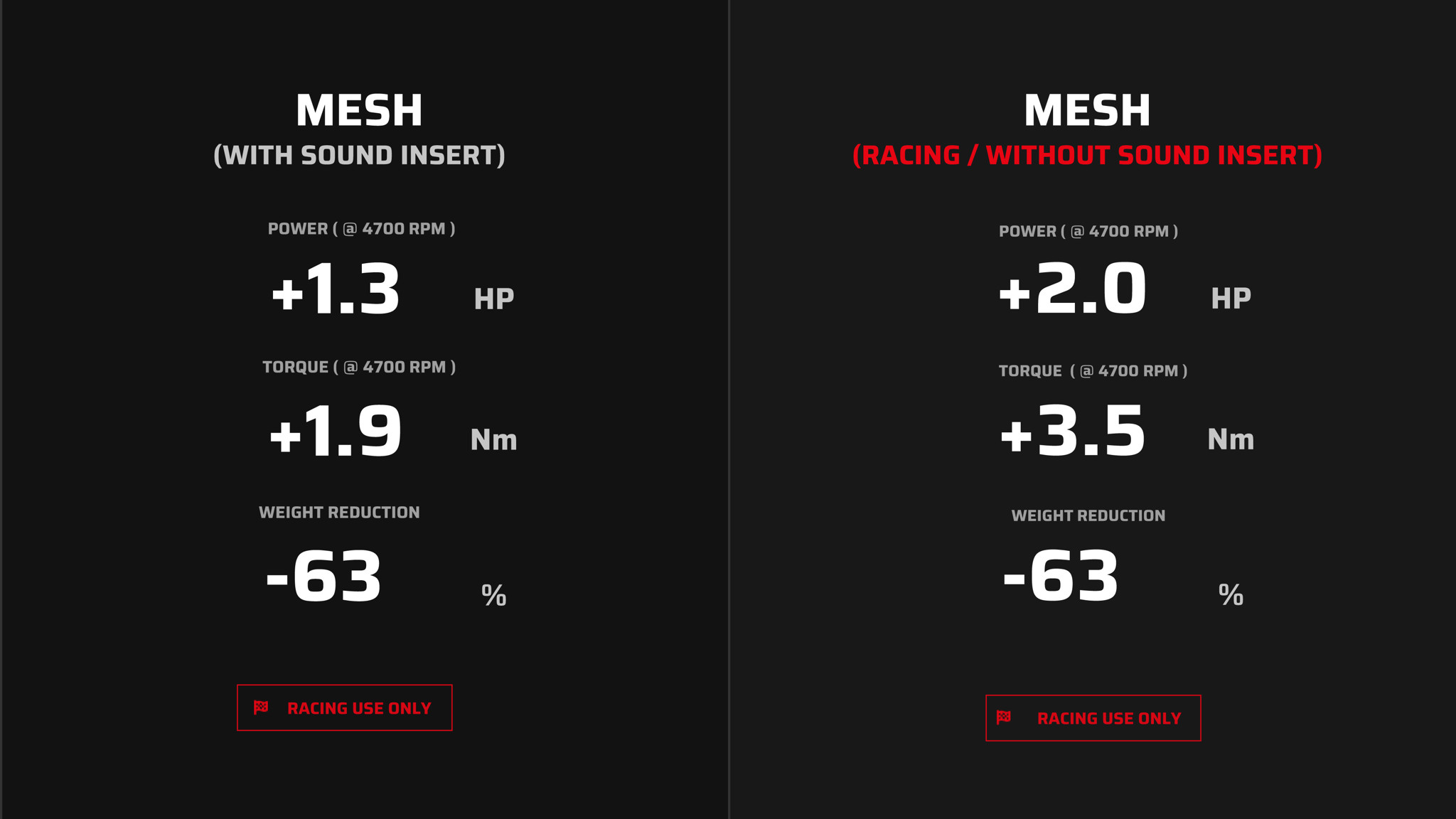Click the left percent symbol
The height and width of the screenshot is (819, 1456).
tap(494, 595)
